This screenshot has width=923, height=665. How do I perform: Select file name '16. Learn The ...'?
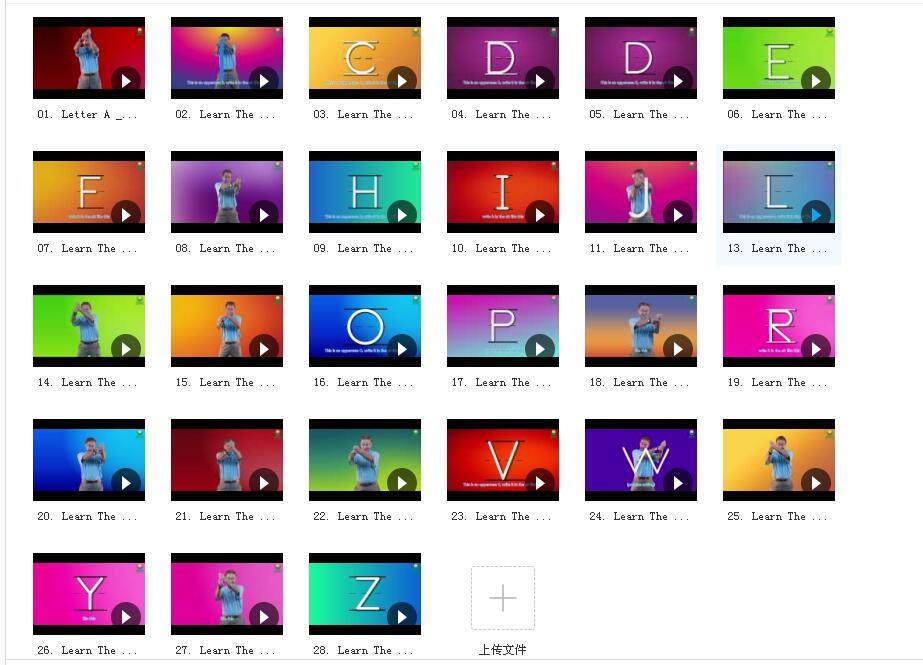tap(363, 383)
